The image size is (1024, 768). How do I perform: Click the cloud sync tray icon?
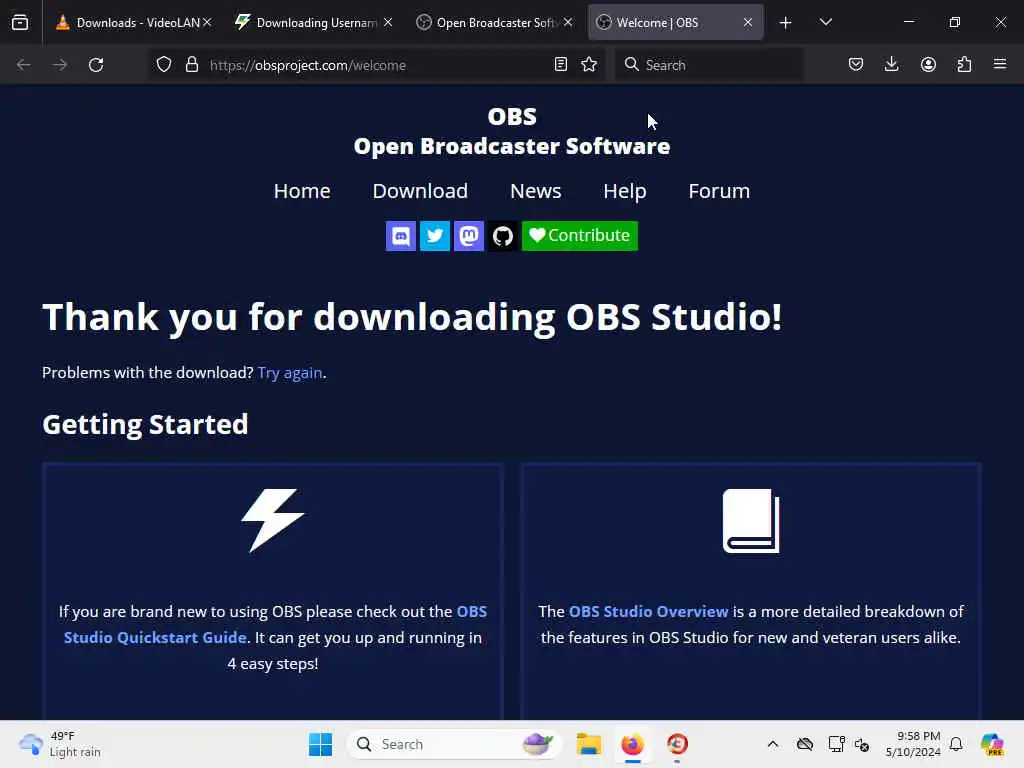click(x=805, y=744)
